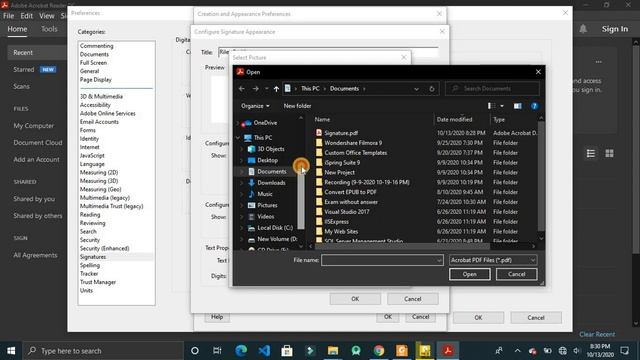Open the Edit menu in Acrobat

pyautogui.click(x=27, y=16)
